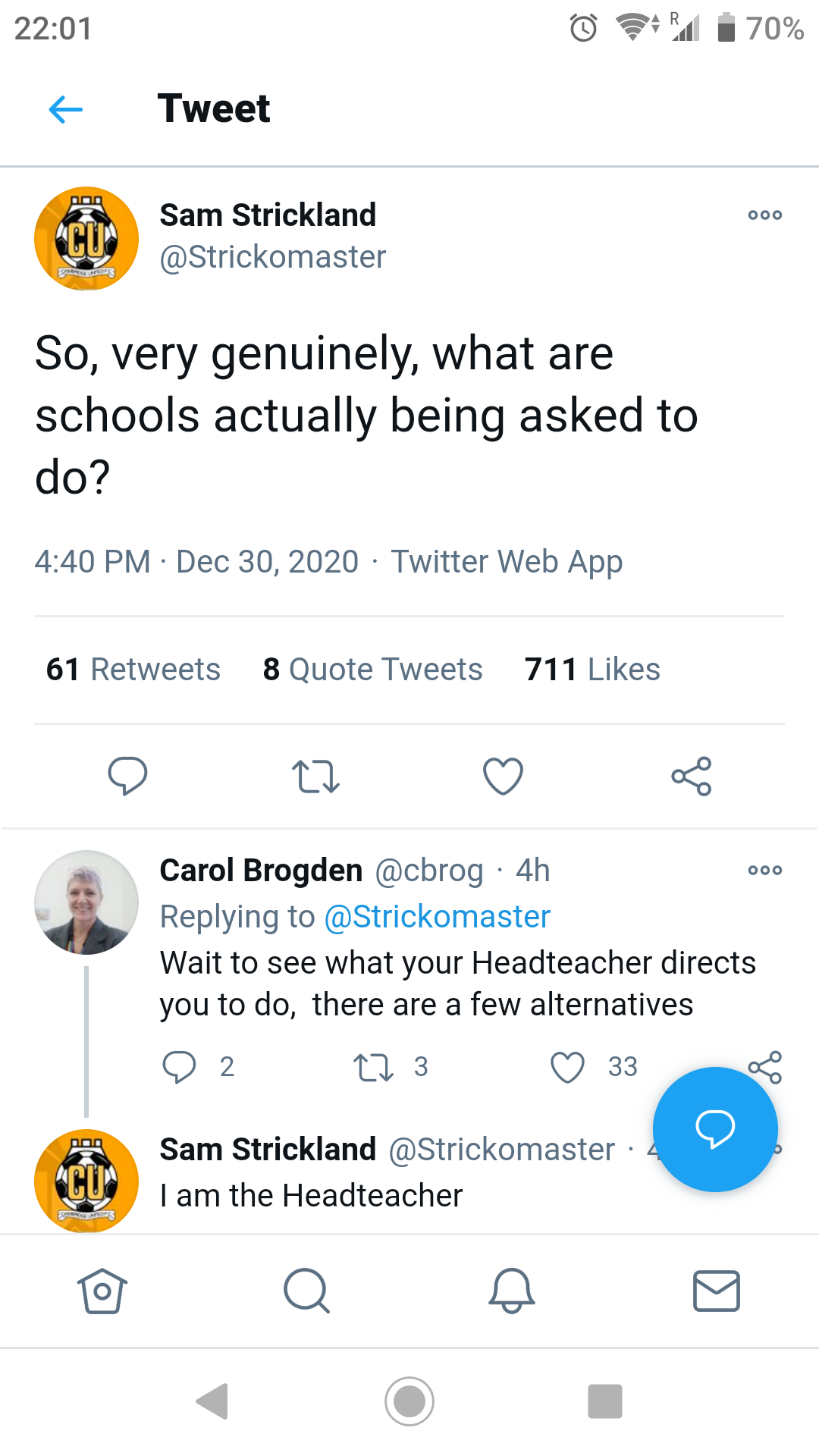Image resolution: width=819 pixels, height=1456 pixels.
Task: Go to the Home tab
Action: click(102, 1291)
